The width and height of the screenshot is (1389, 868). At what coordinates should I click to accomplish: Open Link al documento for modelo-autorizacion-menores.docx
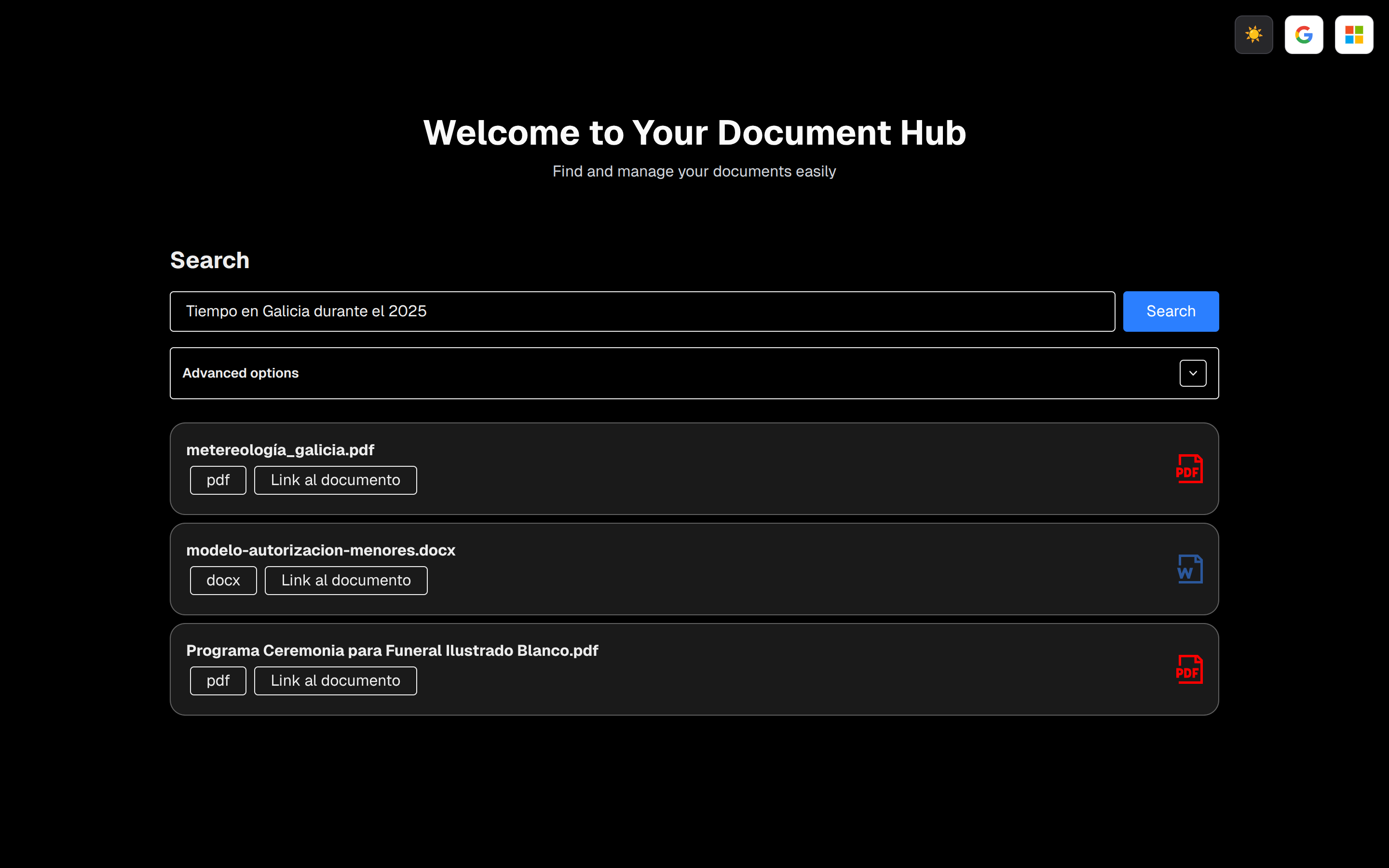[x=345, y=581]
